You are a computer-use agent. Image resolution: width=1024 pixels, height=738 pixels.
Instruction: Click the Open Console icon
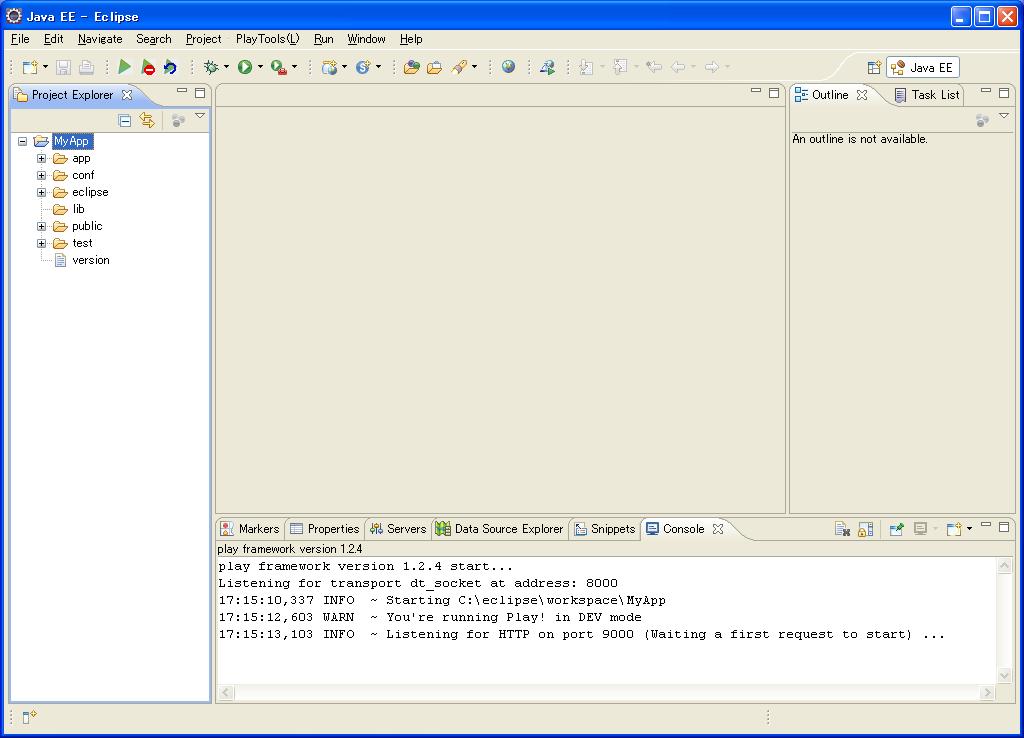coord(954,529)
